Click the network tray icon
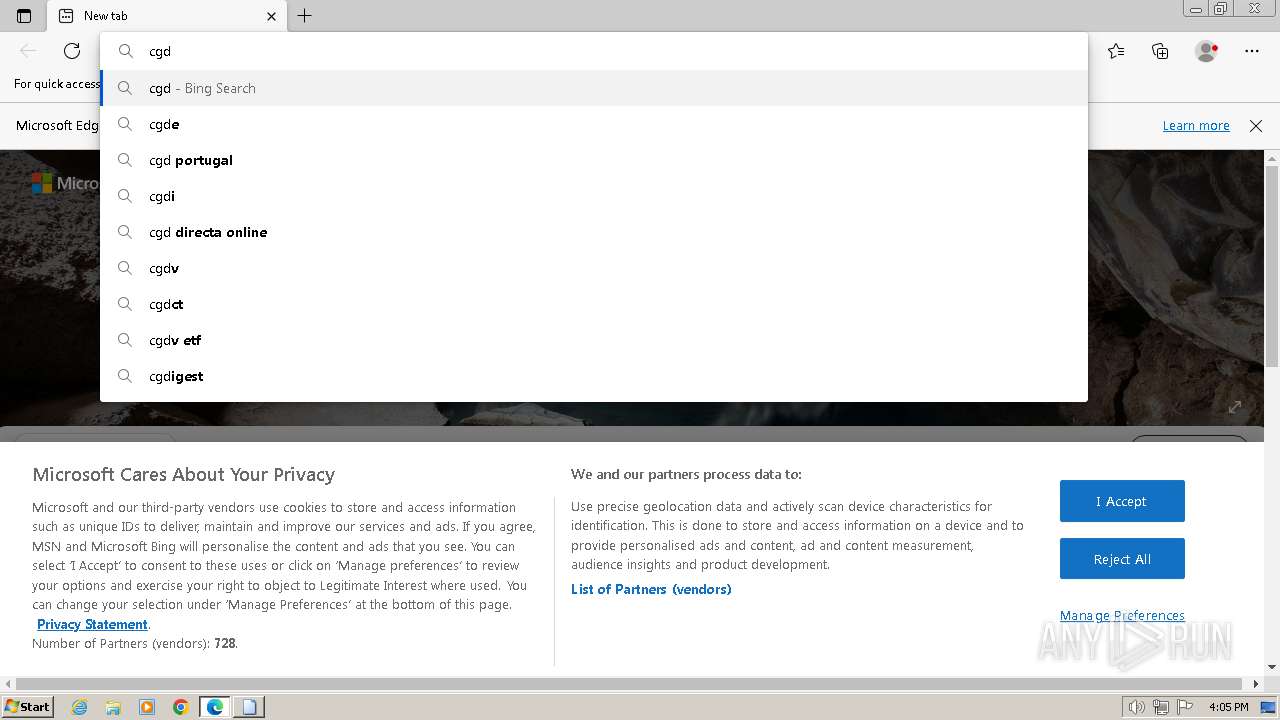The height and width of the screenshot is (720, 1280). coord(1161,707)
